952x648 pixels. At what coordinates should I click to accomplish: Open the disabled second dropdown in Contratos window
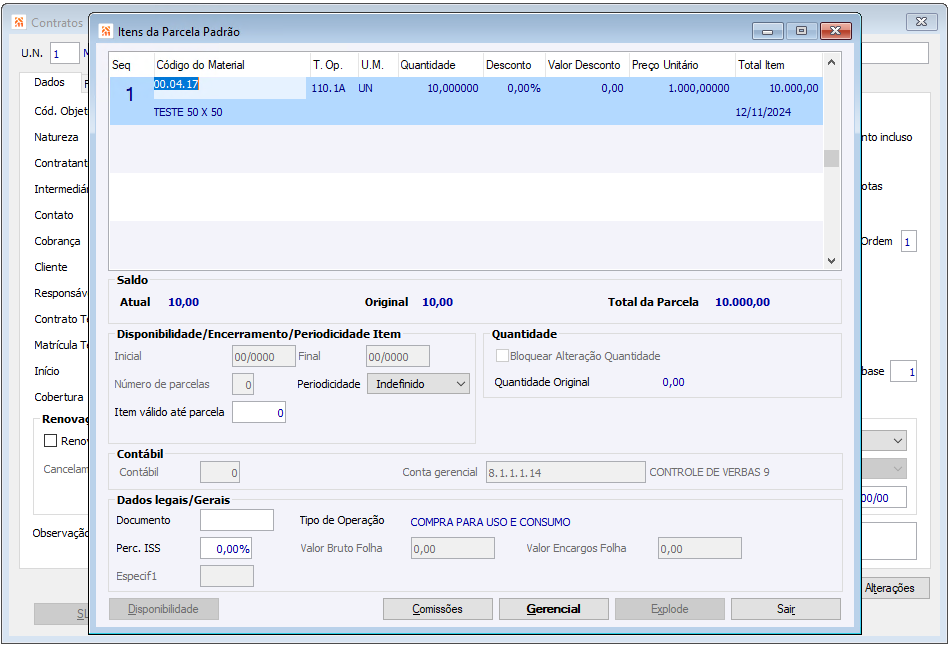click(885, 469)
